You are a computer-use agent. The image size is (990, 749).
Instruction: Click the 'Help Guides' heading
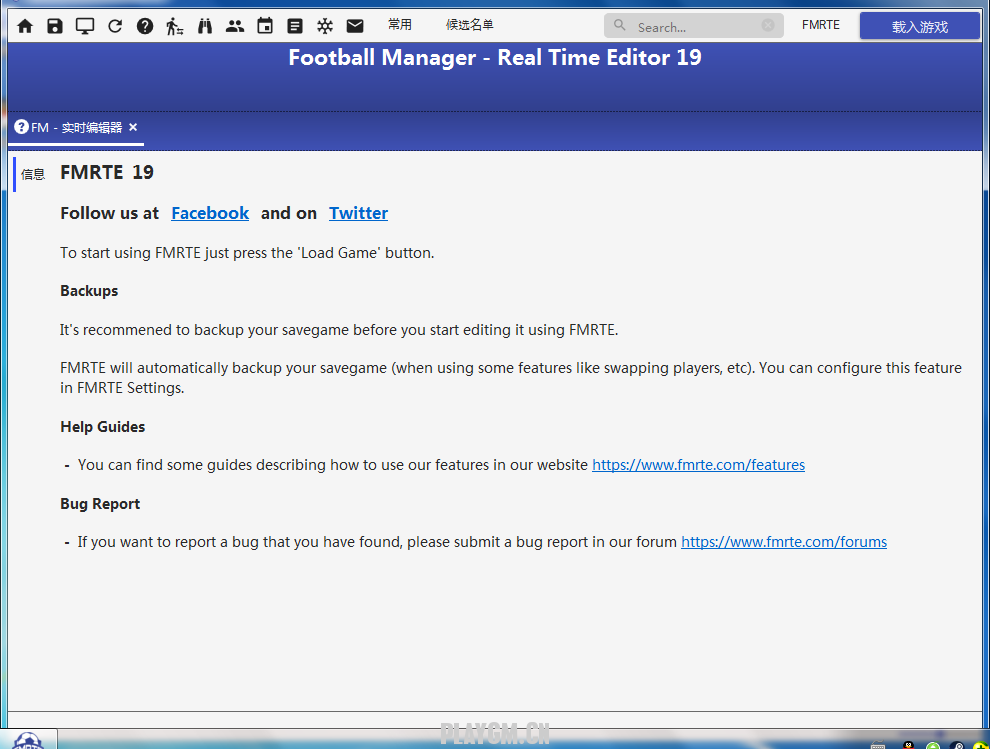103,427
